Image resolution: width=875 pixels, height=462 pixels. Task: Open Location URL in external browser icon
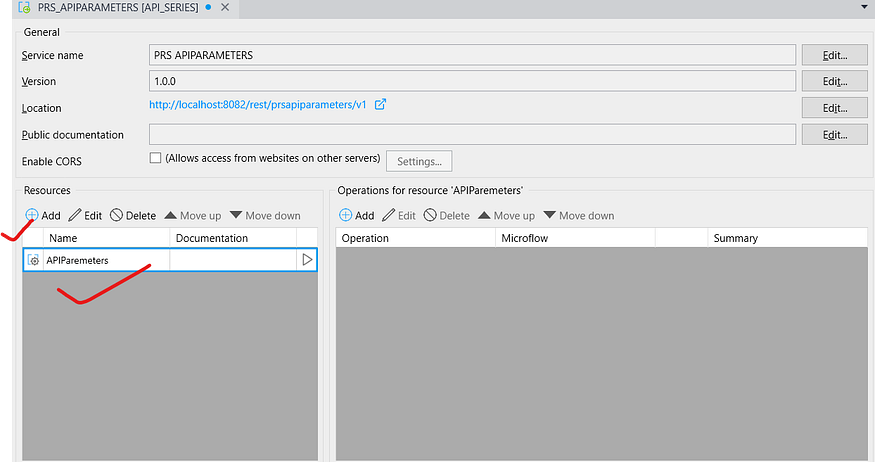click(380, 104)
